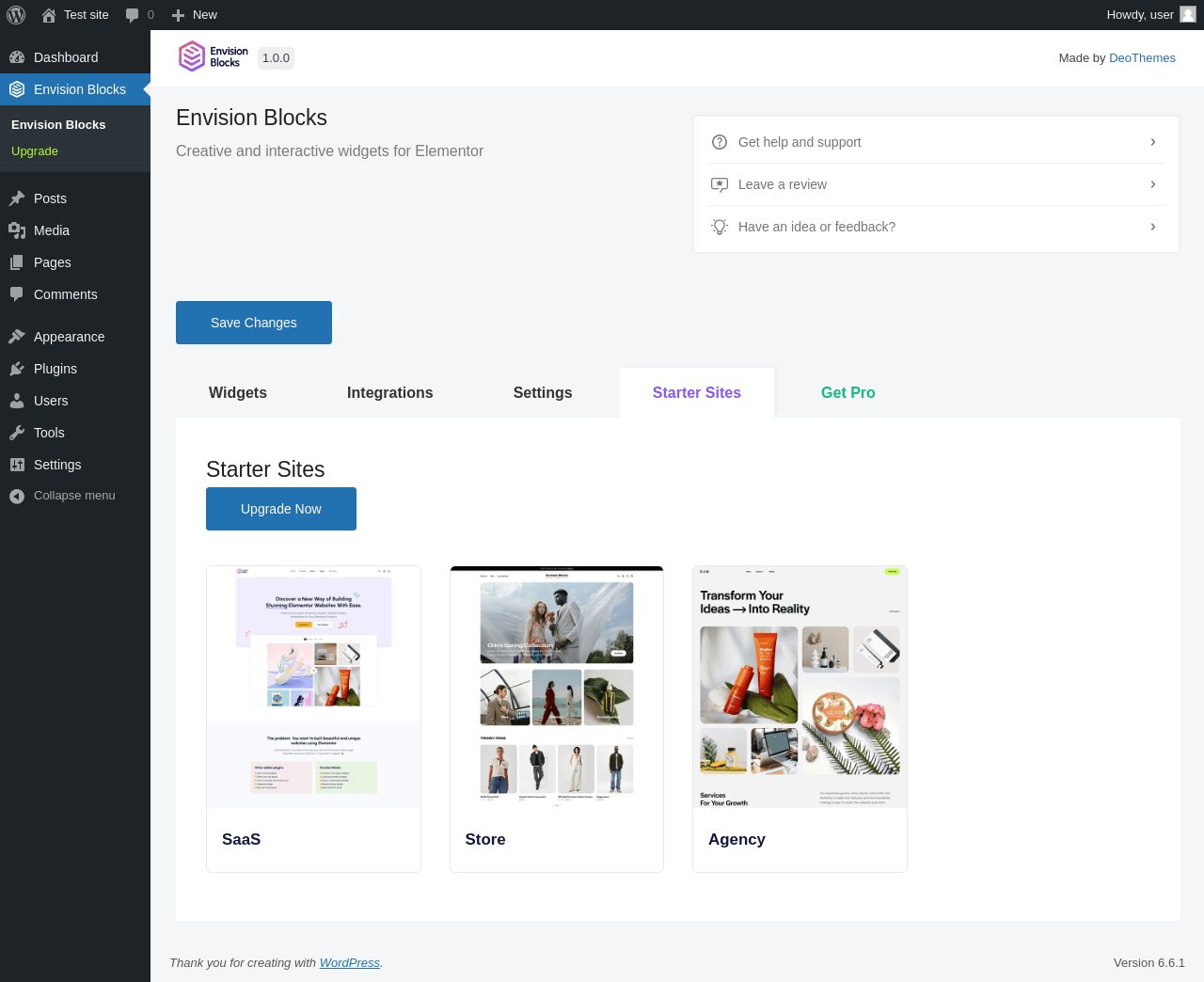Click the Appearance paintbrush icon
The width and height of the screenshot is (1204, 982).
point(17,337)
